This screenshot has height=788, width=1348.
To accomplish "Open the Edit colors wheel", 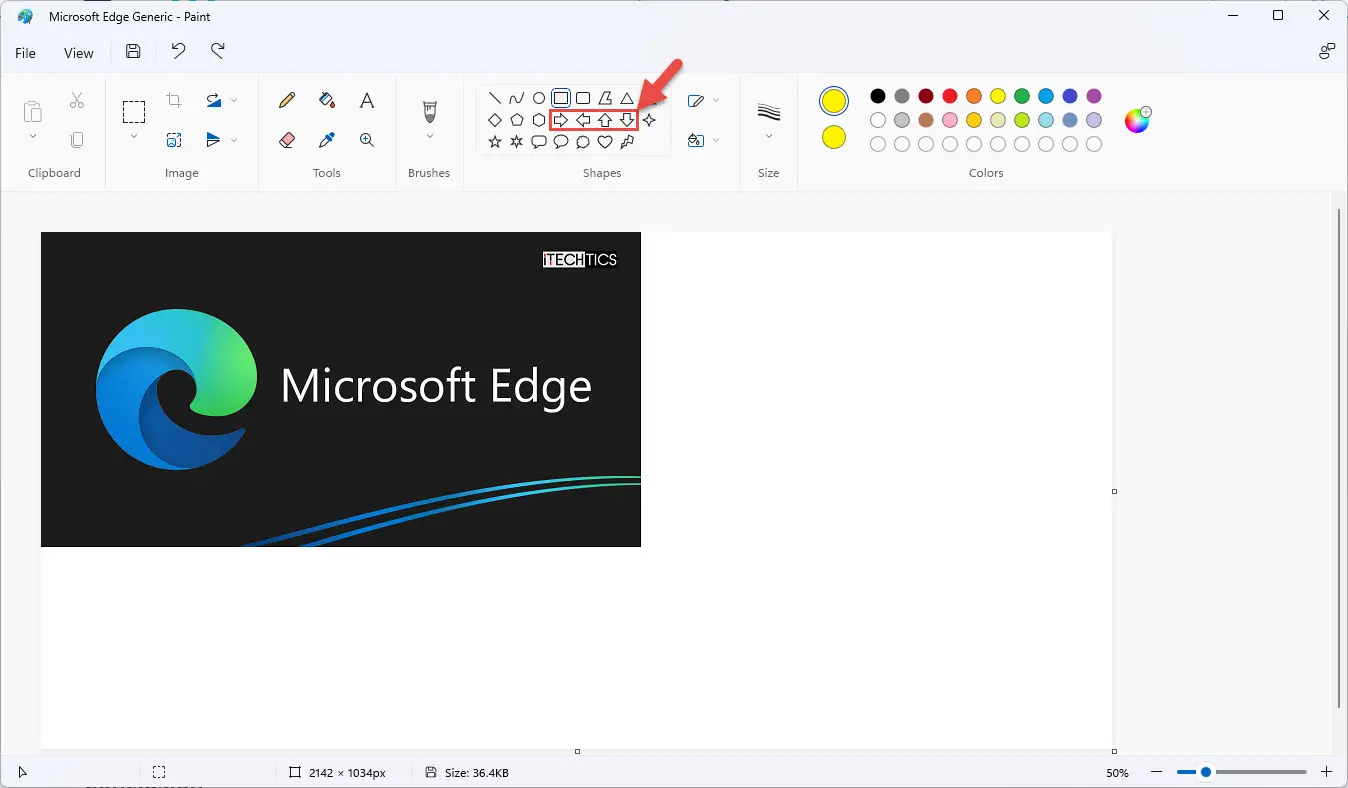I will click(x=1138, y=120).
